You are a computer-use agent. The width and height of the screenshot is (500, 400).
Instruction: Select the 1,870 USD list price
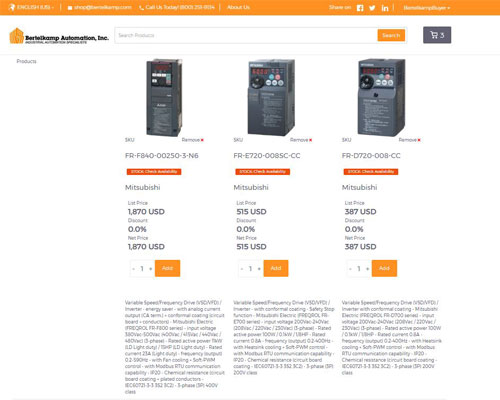tap(146, 212)
